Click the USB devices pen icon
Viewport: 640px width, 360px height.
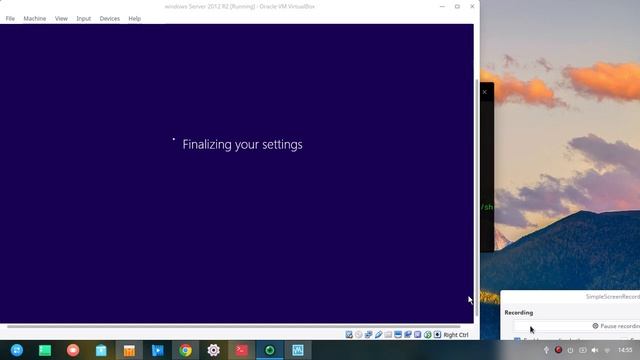378,335
